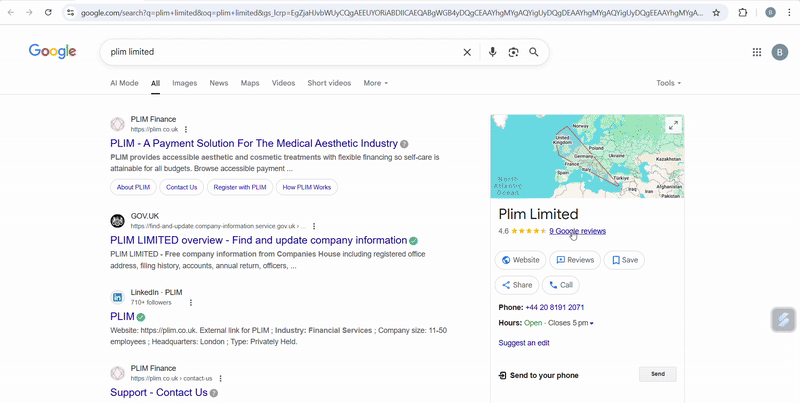Click the PLIM Finance favicon of first result
Image resolution: width=800 pixels, height=403 pixels.
click(117, 124)
